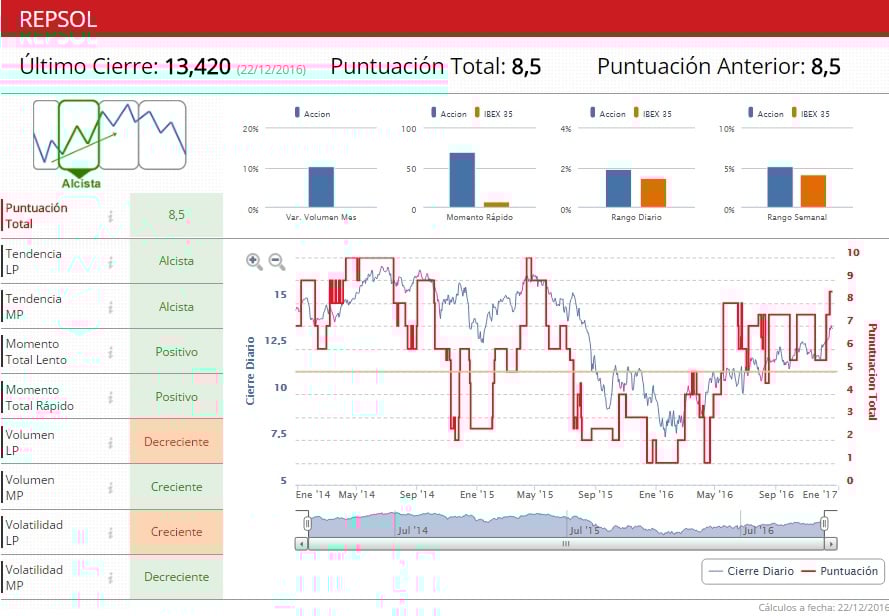Click the navigator scrollbar center grip
The width and height of the screenshot is (889, 616).
point(565,543)
